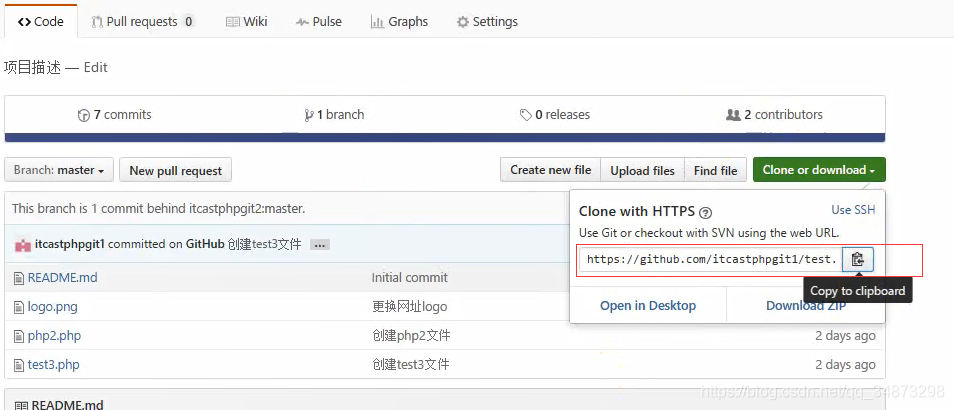This screenshot has height=410, width=954.
Task: Switch to the Pull requests tab
Action: 142,22
